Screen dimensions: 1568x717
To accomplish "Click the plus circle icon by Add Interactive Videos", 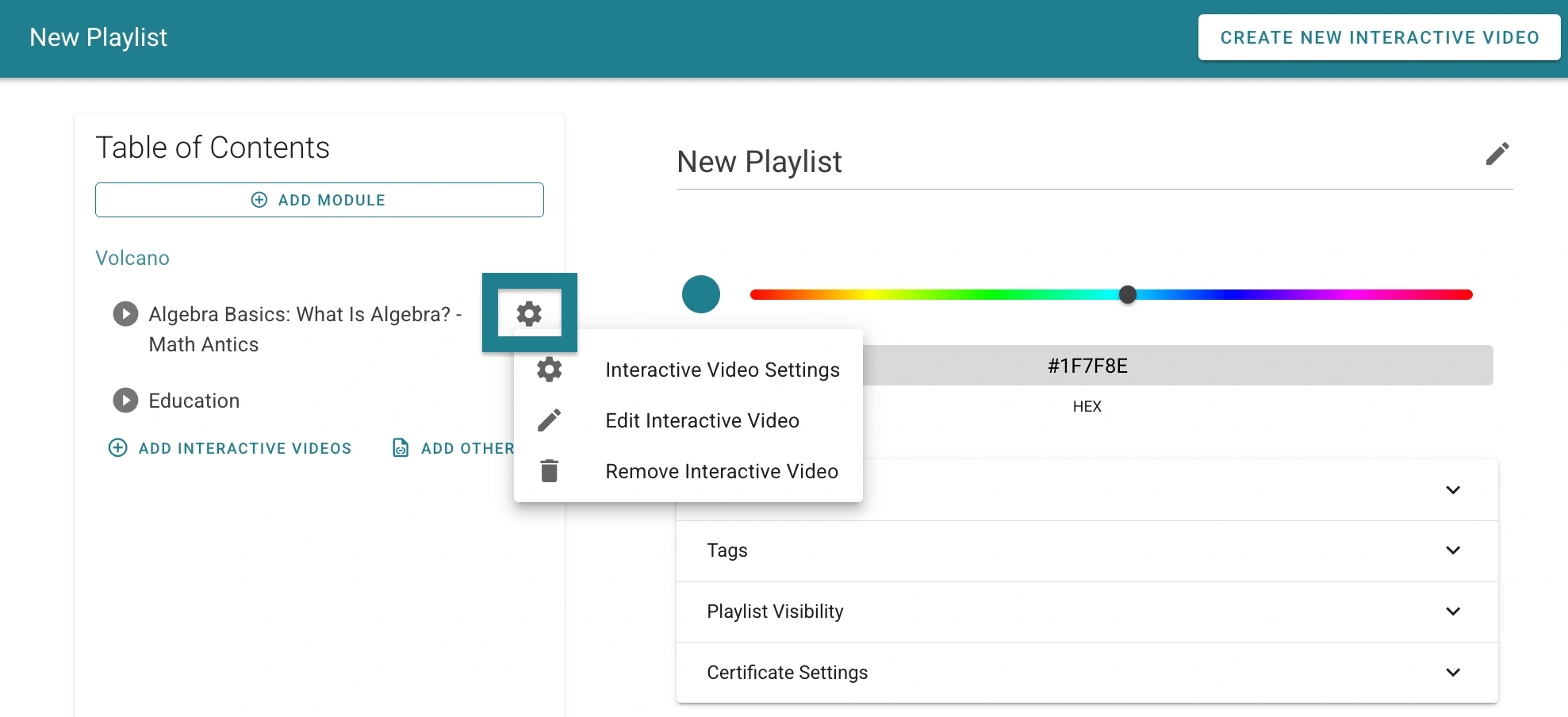I will (x=117, y=448).
